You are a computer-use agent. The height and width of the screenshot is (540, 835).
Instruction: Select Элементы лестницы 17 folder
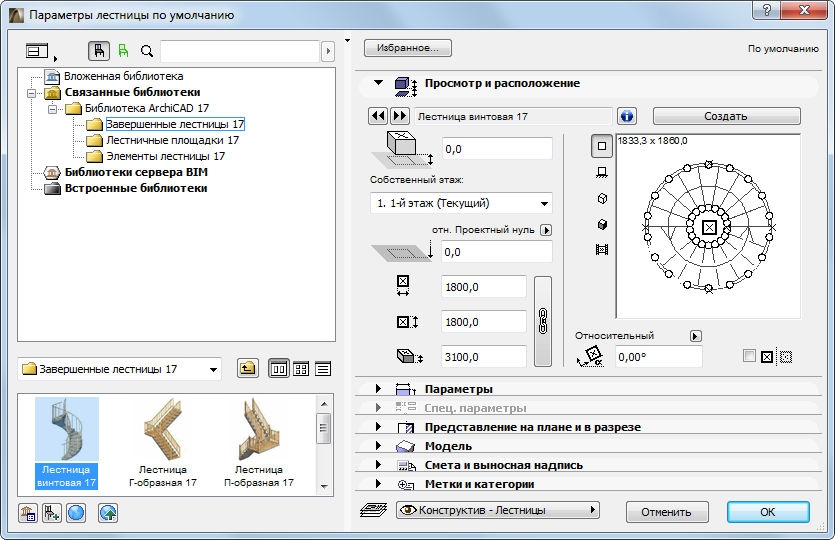[165, 156]
